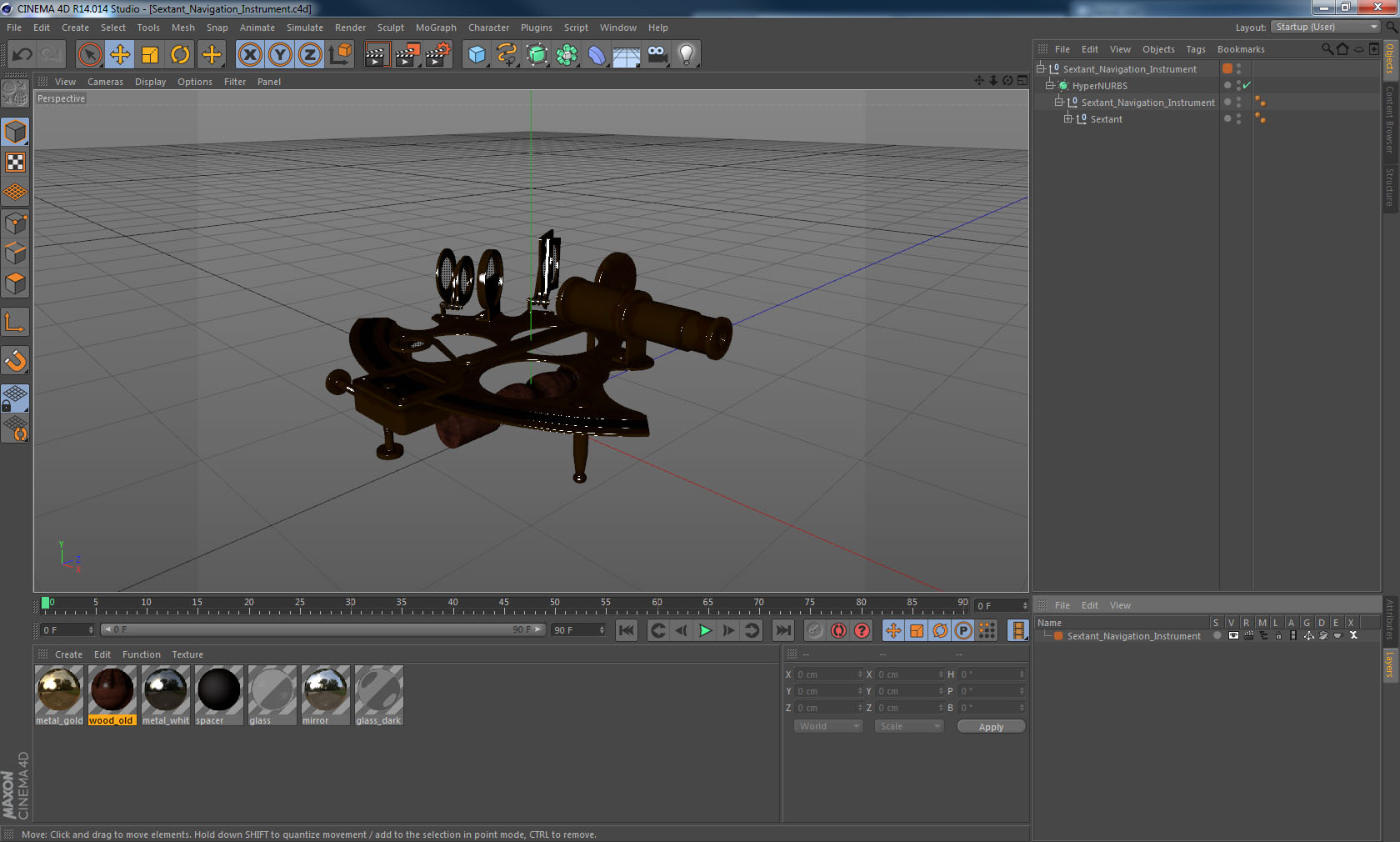
Task: Switch to Points mode
Action: (x=15, y=223)
